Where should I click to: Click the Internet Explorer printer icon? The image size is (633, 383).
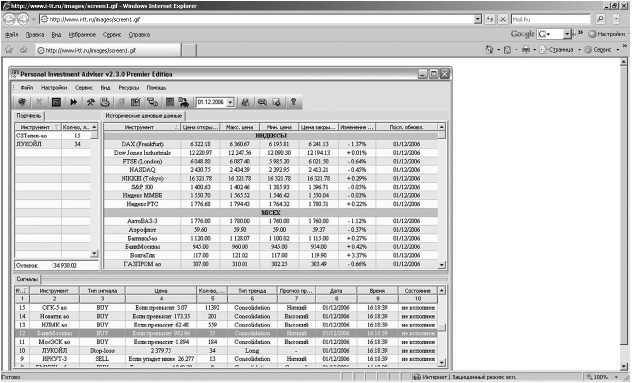point(526,50)
